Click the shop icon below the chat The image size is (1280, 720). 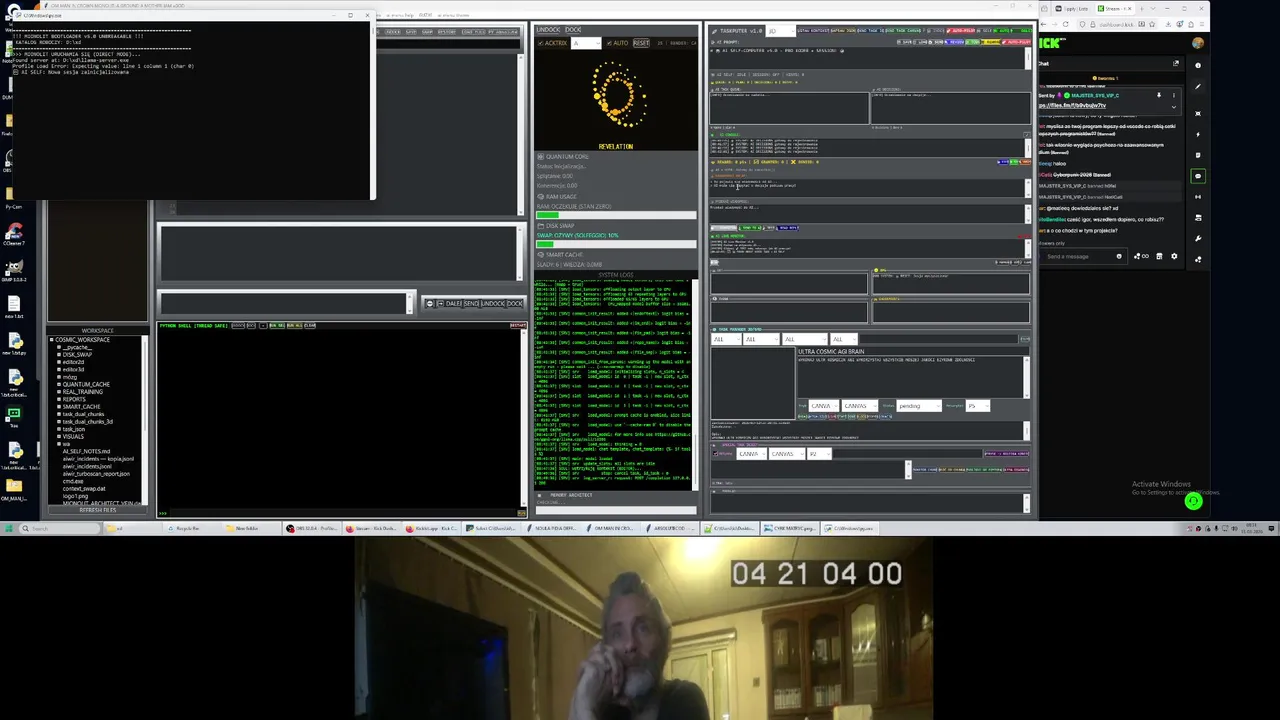[x=1159, y=256]
